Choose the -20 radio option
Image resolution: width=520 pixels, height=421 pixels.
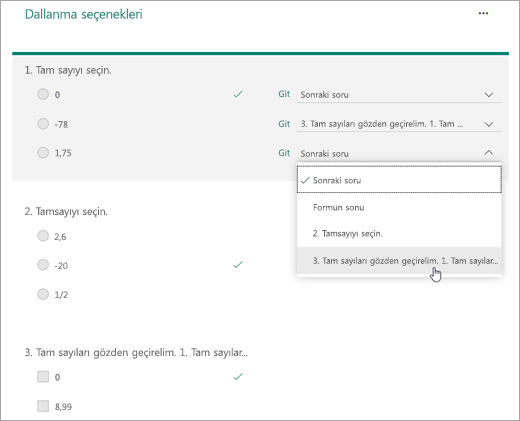(43, 265)
